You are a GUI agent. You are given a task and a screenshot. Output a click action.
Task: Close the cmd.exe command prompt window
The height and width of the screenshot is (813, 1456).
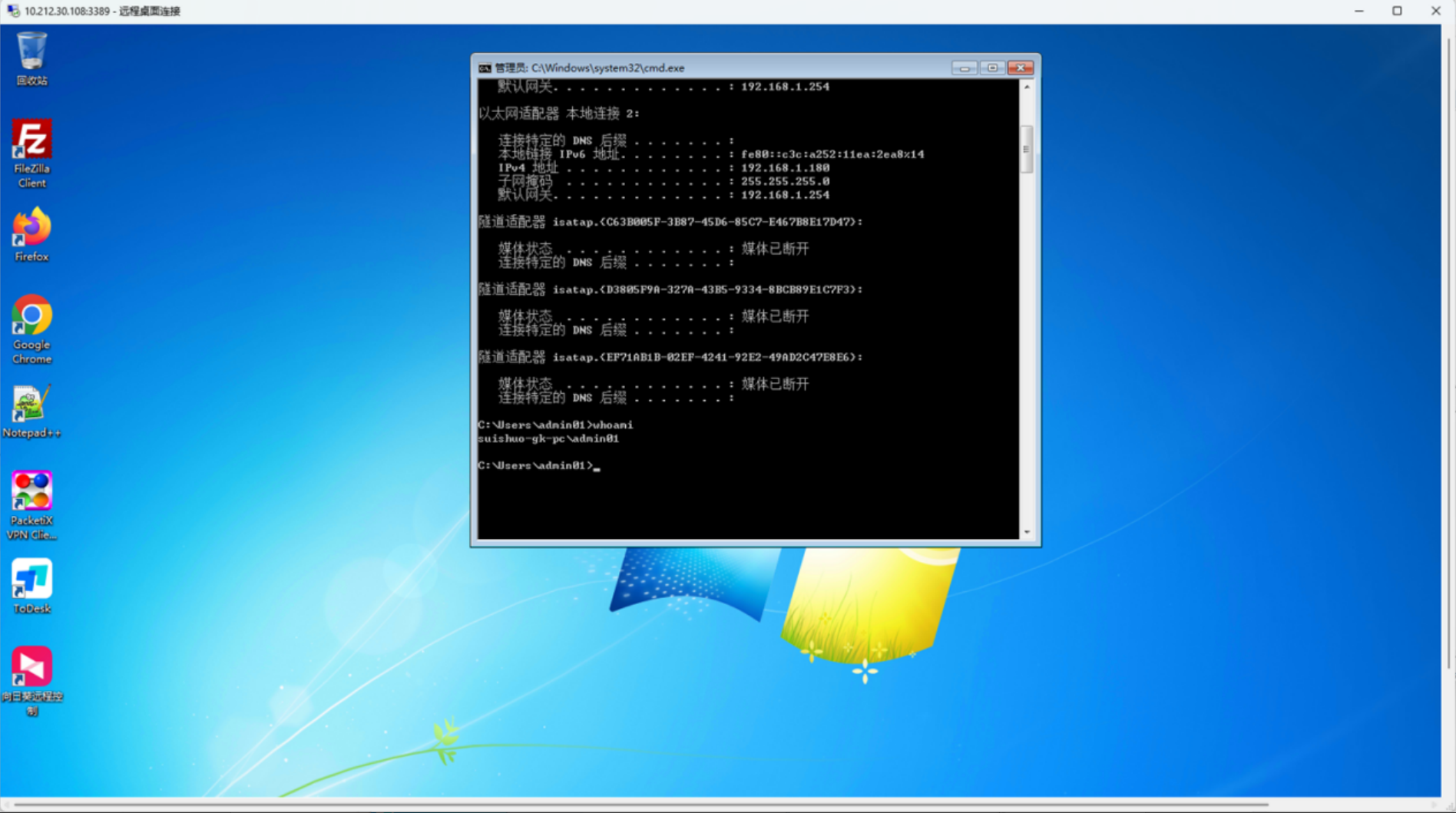[x=1021, y=68]
